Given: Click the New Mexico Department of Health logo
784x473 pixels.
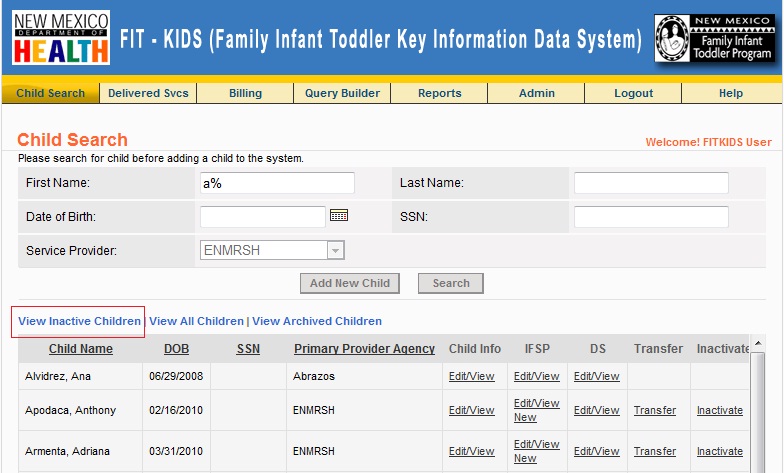Looking at the screenshot, I should [x=61, y=38].
